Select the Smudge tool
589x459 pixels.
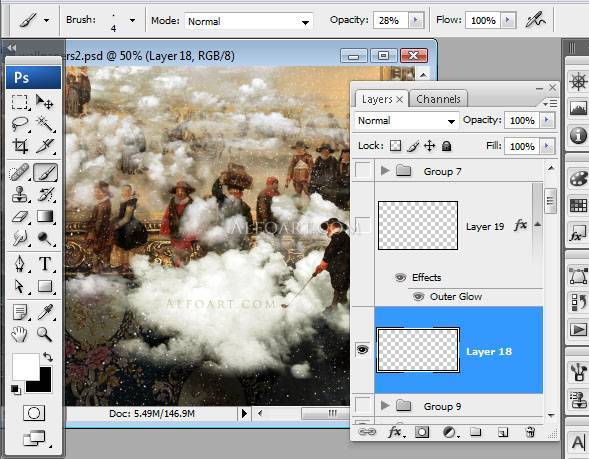[x=19, y=238]
